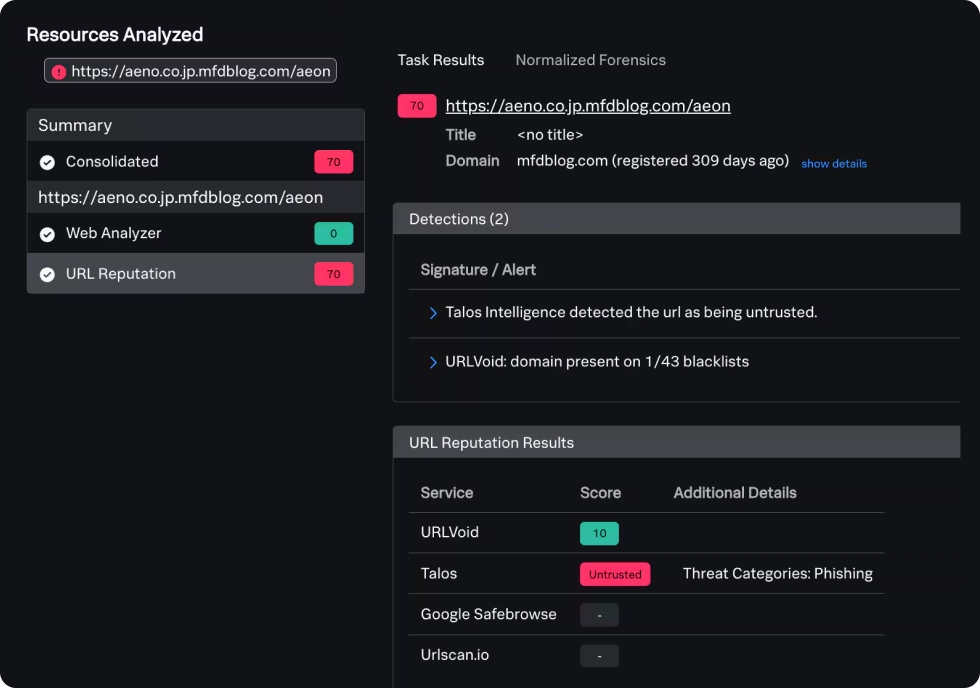Viewport: 980px width, 688px height.
Task: Click the green URLVoid score 10 badge
Action: click(599, 533)
